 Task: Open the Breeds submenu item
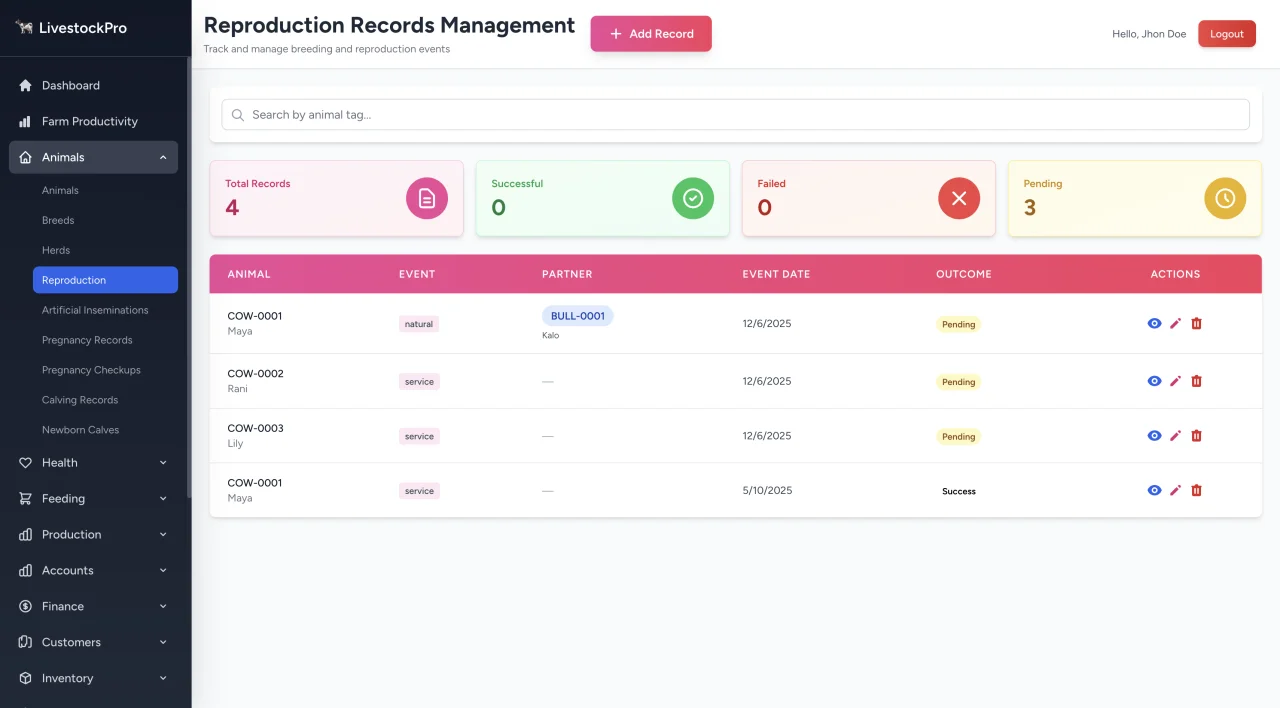(x=105, y=220)
